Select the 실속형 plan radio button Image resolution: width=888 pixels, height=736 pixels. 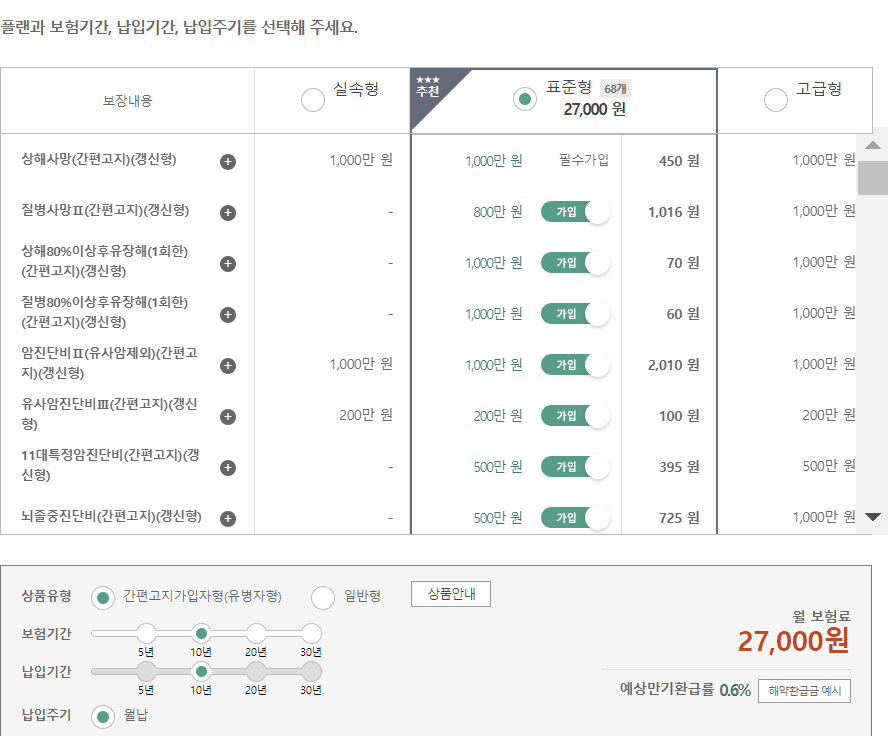point(313,100)
